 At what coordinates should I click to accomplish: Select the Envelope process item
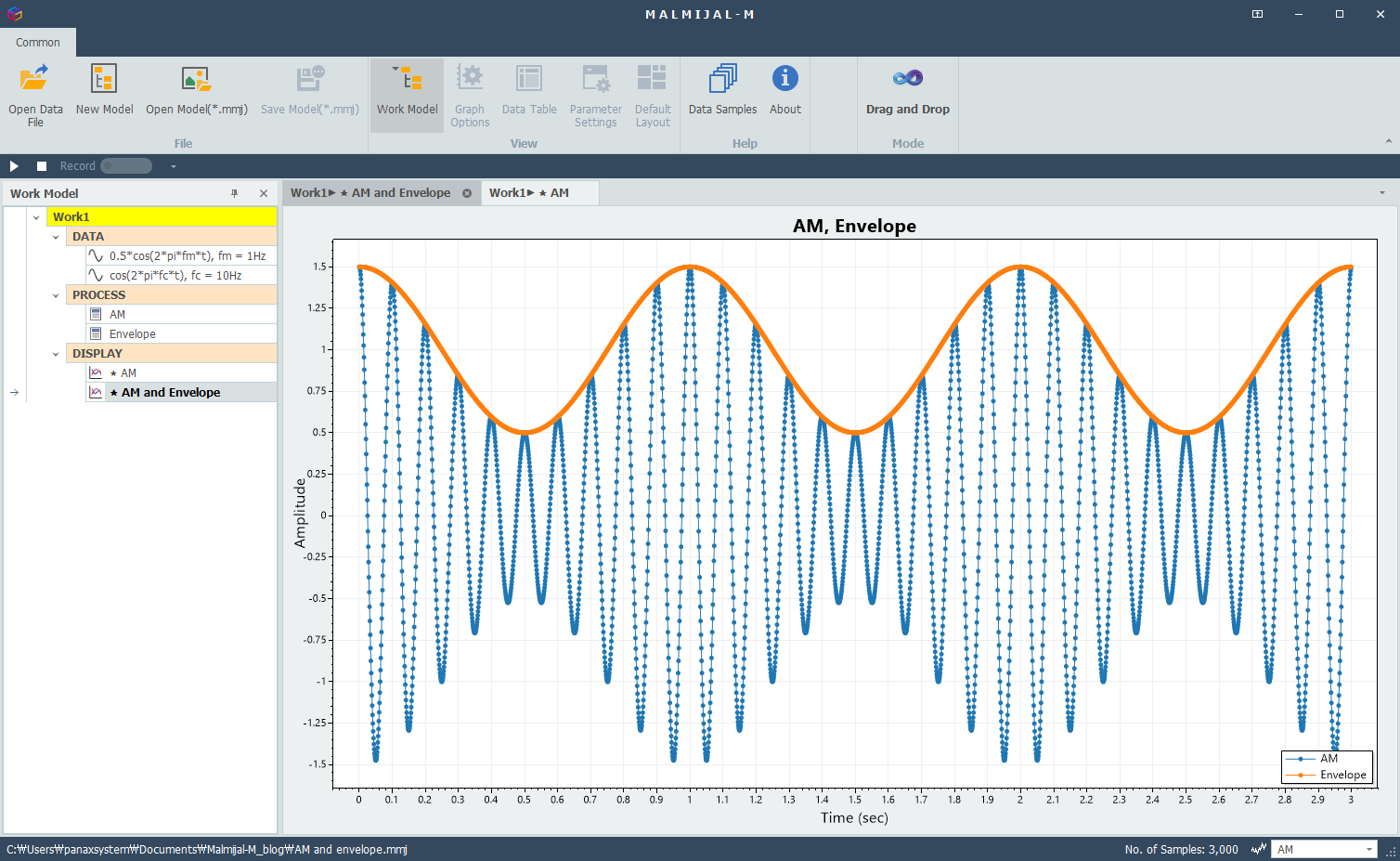181,333
